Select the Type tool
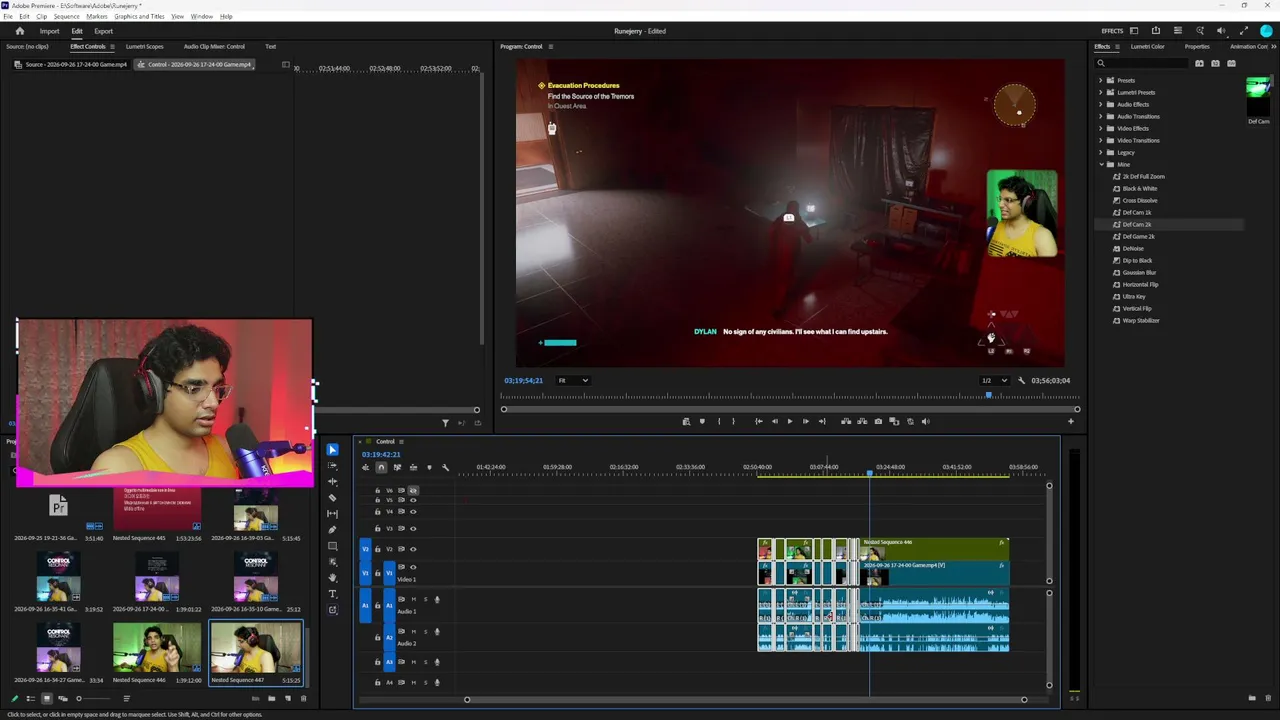The image size is (1280, 720). (333, 593)
